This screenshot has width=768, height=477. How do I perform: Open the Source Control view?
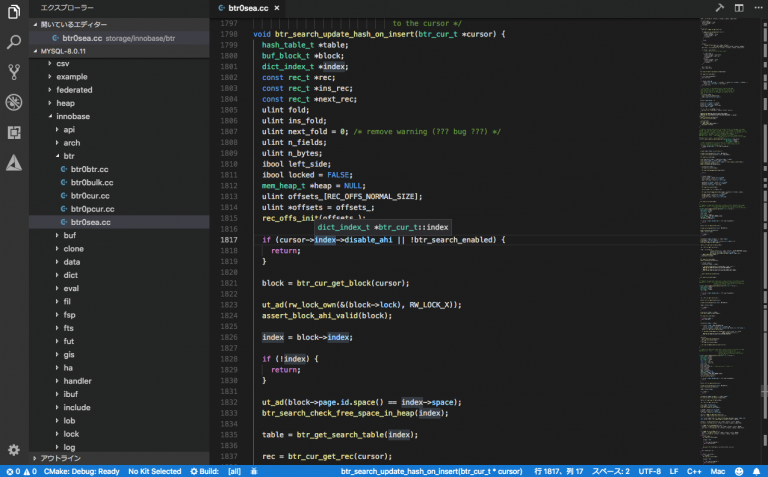coord(14,72)
